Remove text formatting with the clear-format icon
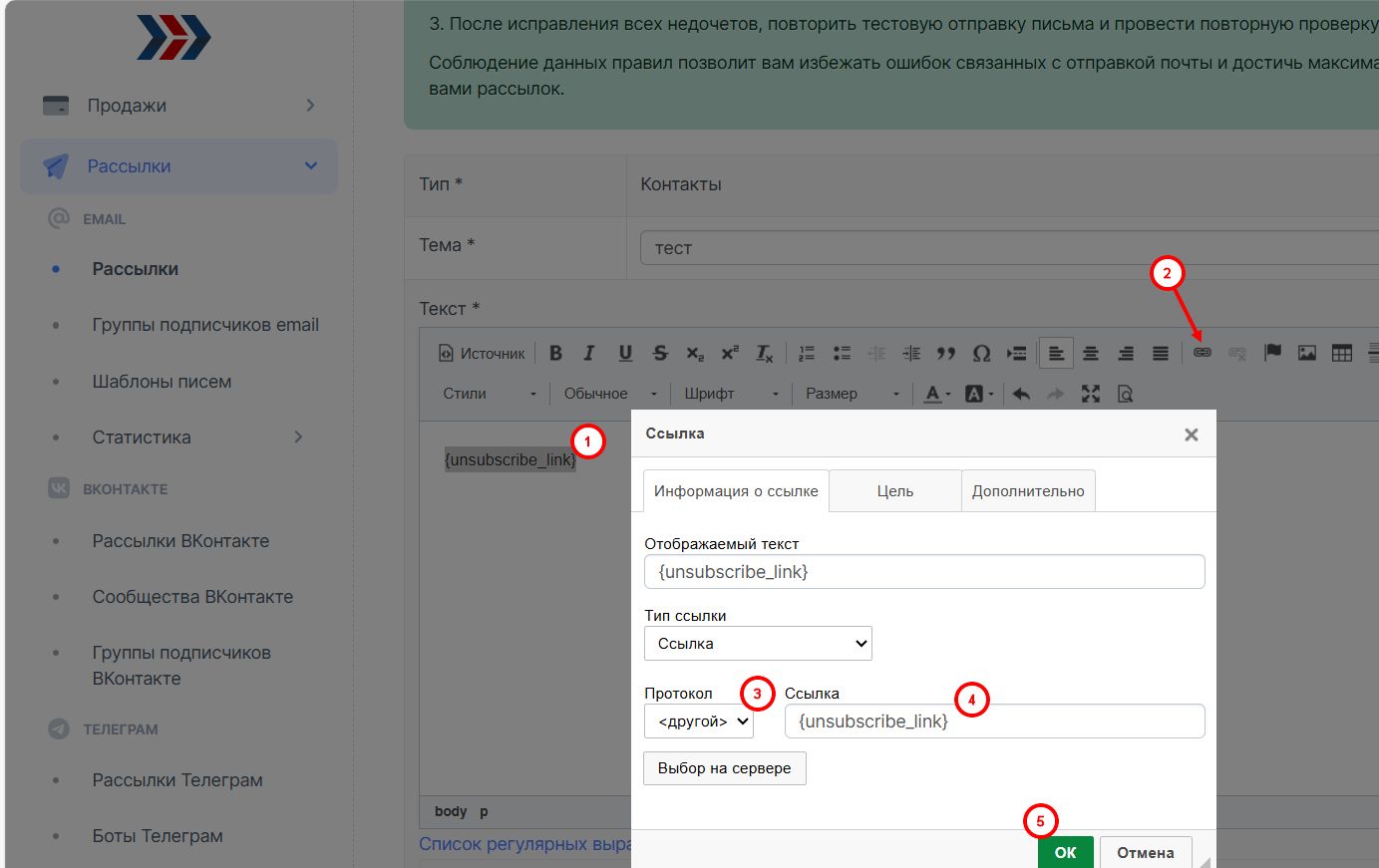Image resolution: width=1379 pixels, height=868 pixels. [x=765, y=353]
